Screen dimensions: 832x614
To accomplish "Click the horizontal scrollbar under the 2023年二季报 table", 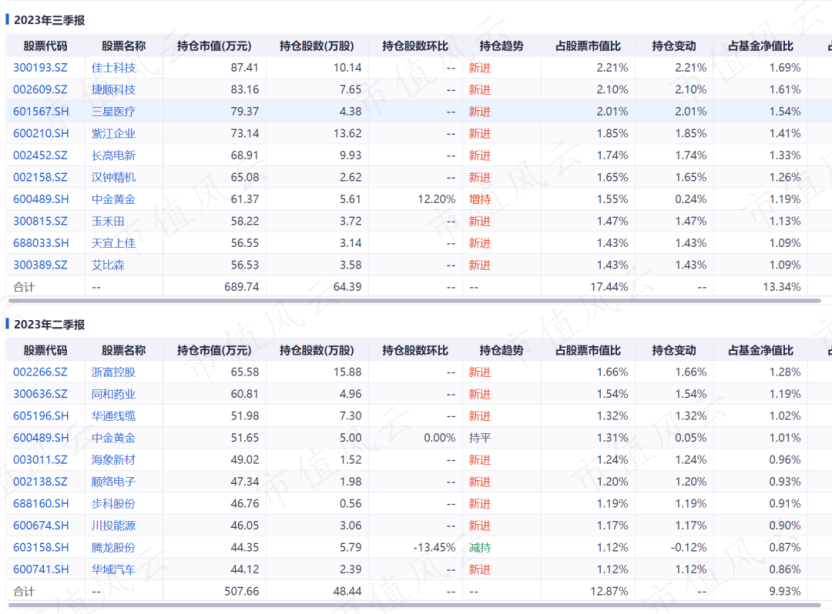I will [414, 605].
